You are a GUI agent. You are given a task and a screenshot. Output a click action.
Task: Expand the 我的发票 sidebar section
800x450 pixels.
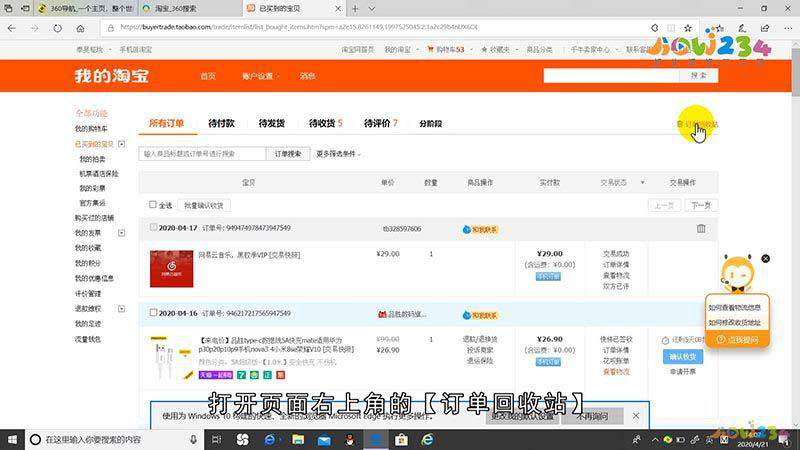[x=121, y=233]
